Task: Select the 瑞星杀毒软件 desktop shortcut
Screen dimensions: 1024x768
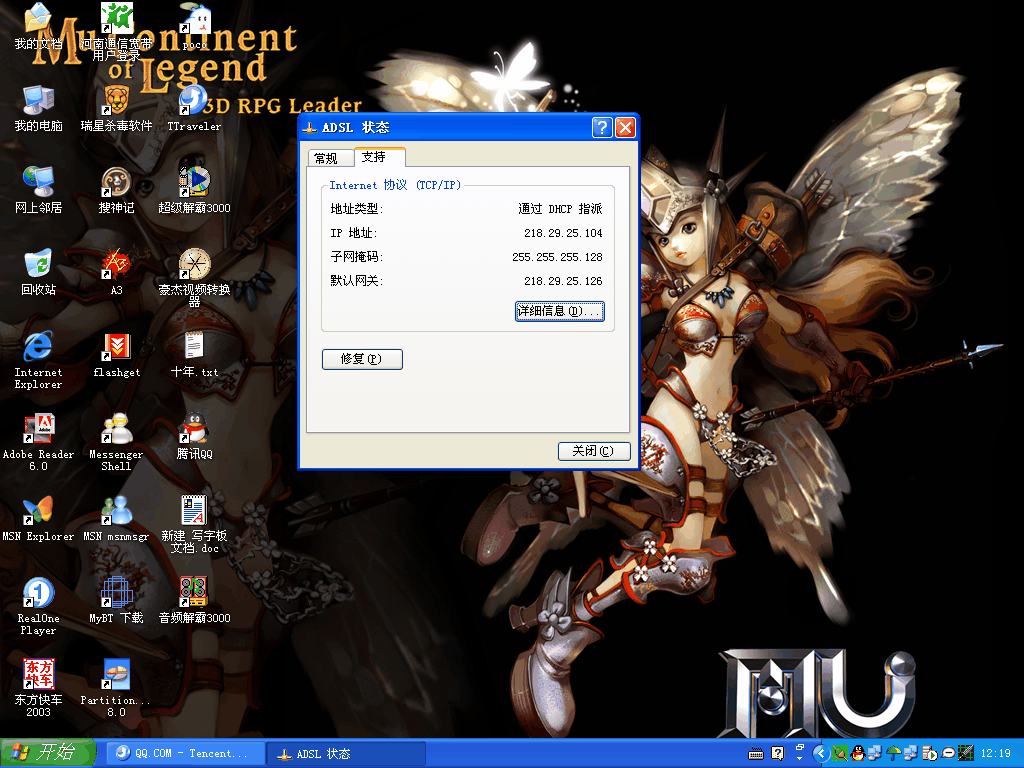Action: [116, 108]
